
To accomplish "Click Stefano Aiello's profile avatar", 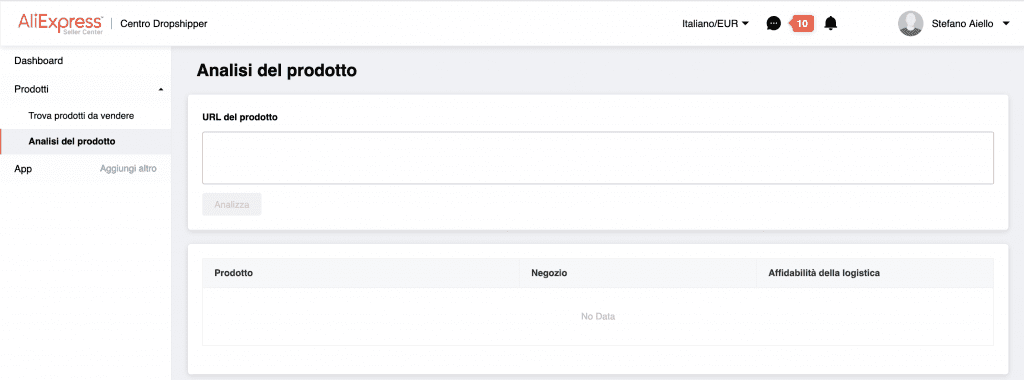I will pyautogui.click(x=910, y=24).
